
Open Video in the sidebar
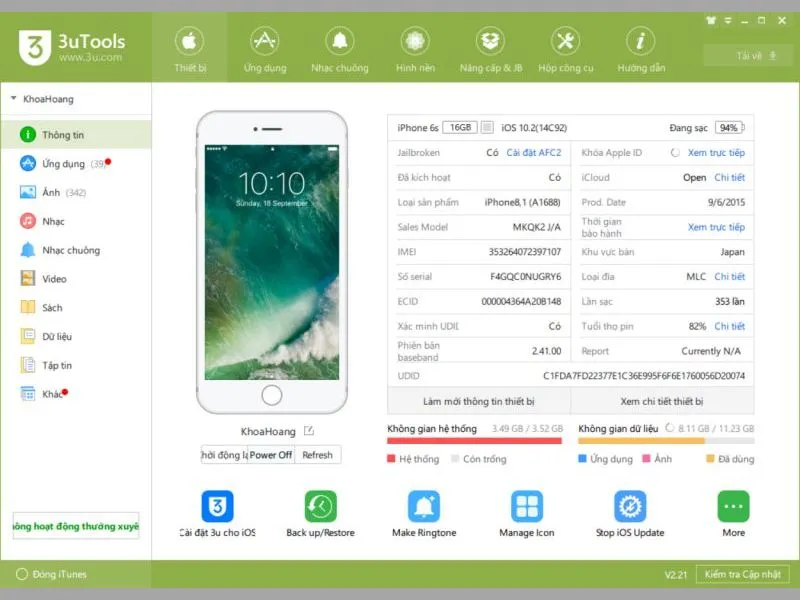click(76, 279)
